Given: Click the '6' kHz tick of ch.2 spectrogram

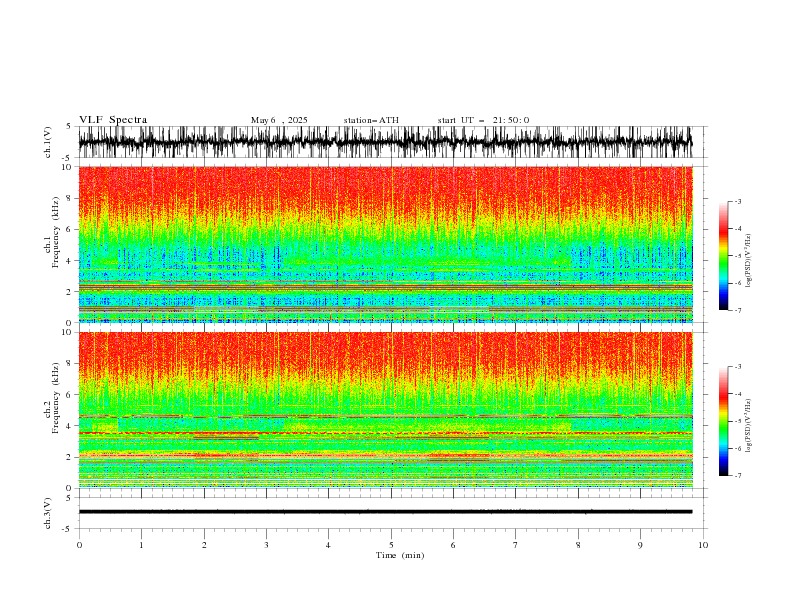Looking at the screenshot, I should 69,394.
